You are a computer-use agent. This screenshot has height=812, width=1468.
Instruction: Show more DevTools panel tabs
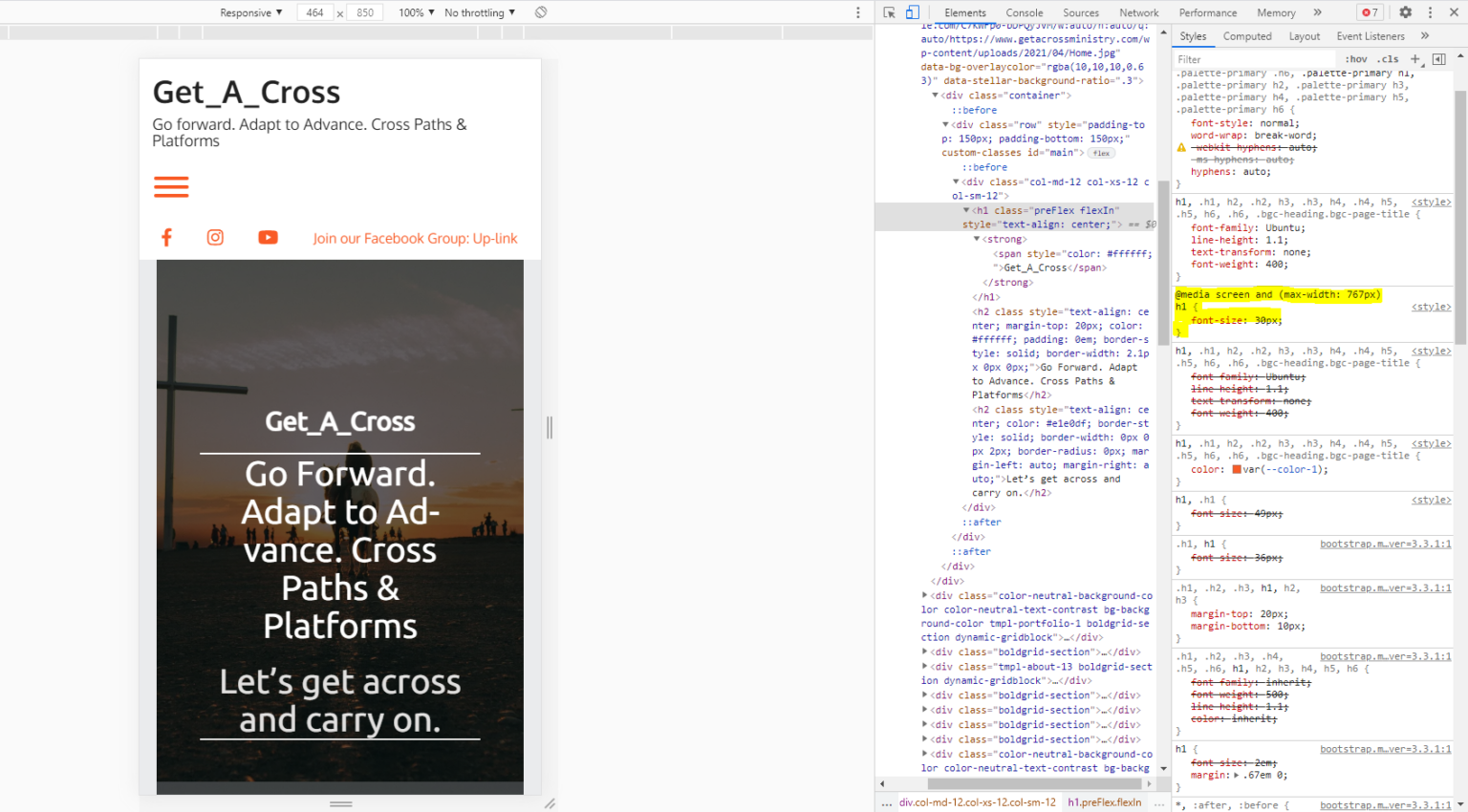pos(1317,12)
